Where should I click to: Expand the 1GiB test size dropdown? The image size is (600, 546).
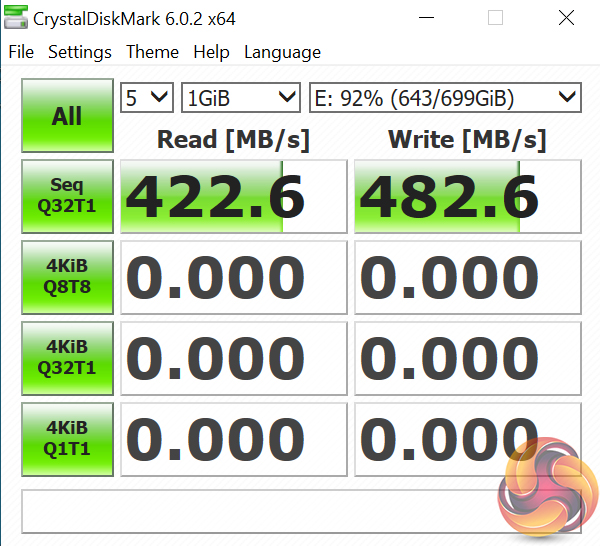[241, 98]
